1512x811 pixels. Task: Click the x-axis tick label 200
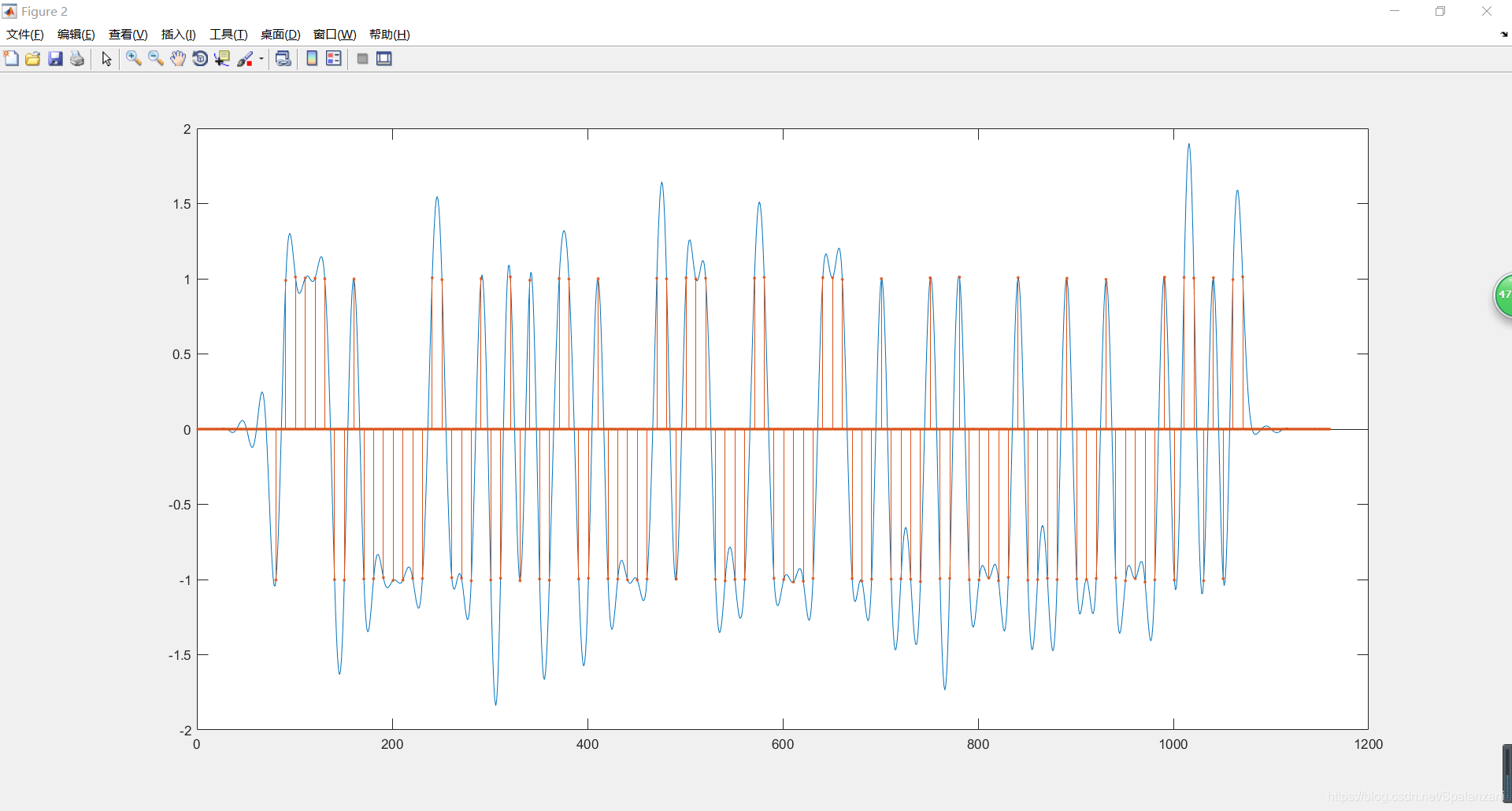392,744
